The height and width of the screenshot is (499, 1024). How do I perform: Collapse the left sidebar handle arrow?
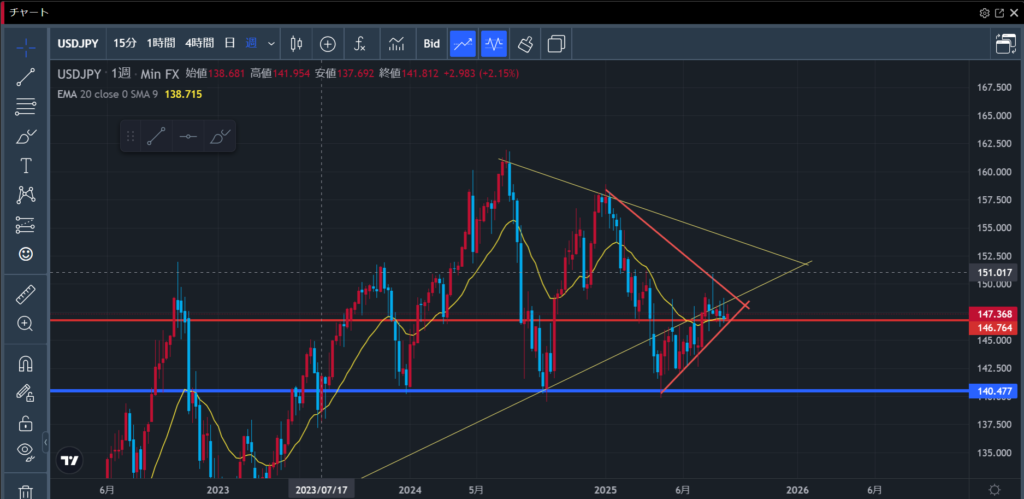pos(46,442)
